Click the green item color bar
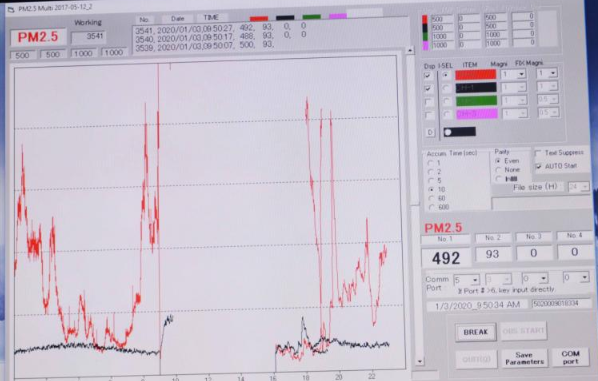The height and width of the screenshot is (381, 598). (x=476, y=101)
